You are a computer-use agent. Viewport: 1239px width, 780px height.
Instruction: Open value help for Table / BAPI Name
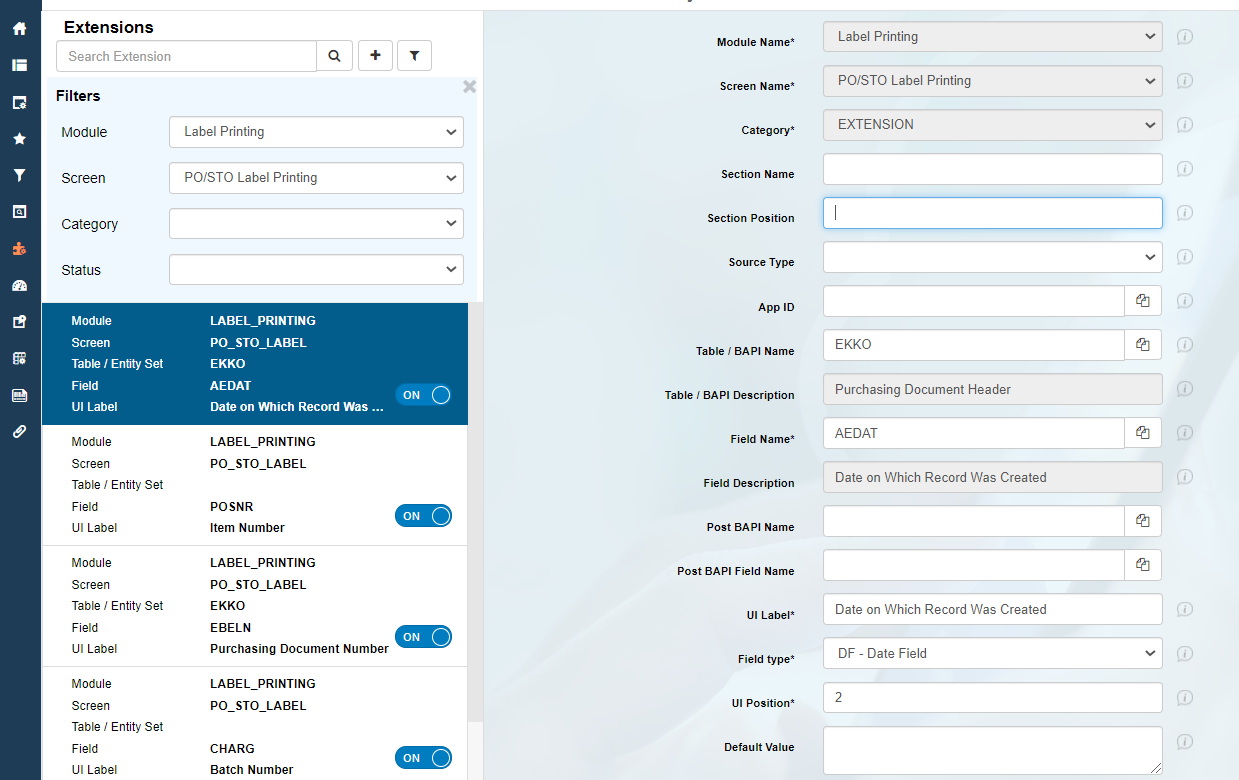1143,345
